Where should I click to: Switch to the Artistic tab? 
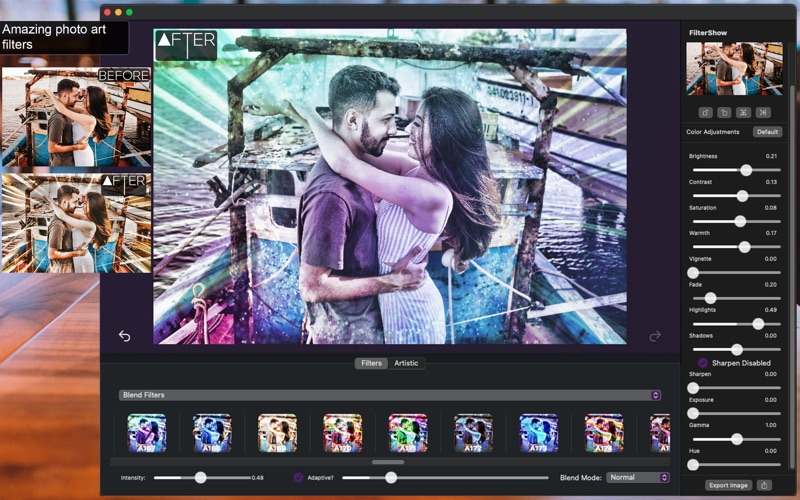pyautogui.click(x=406, y=363)
